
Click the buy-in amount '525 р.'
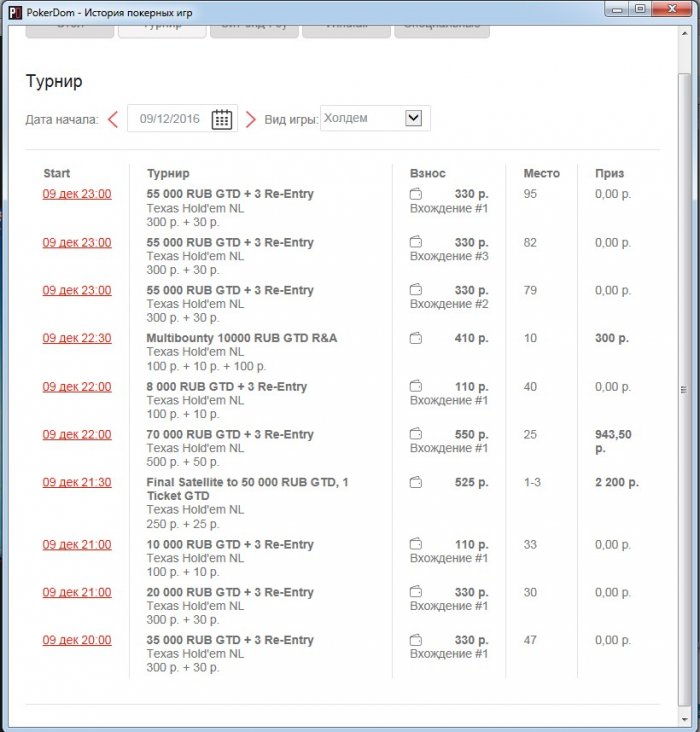pyautogui.click(x=471, y=482)
